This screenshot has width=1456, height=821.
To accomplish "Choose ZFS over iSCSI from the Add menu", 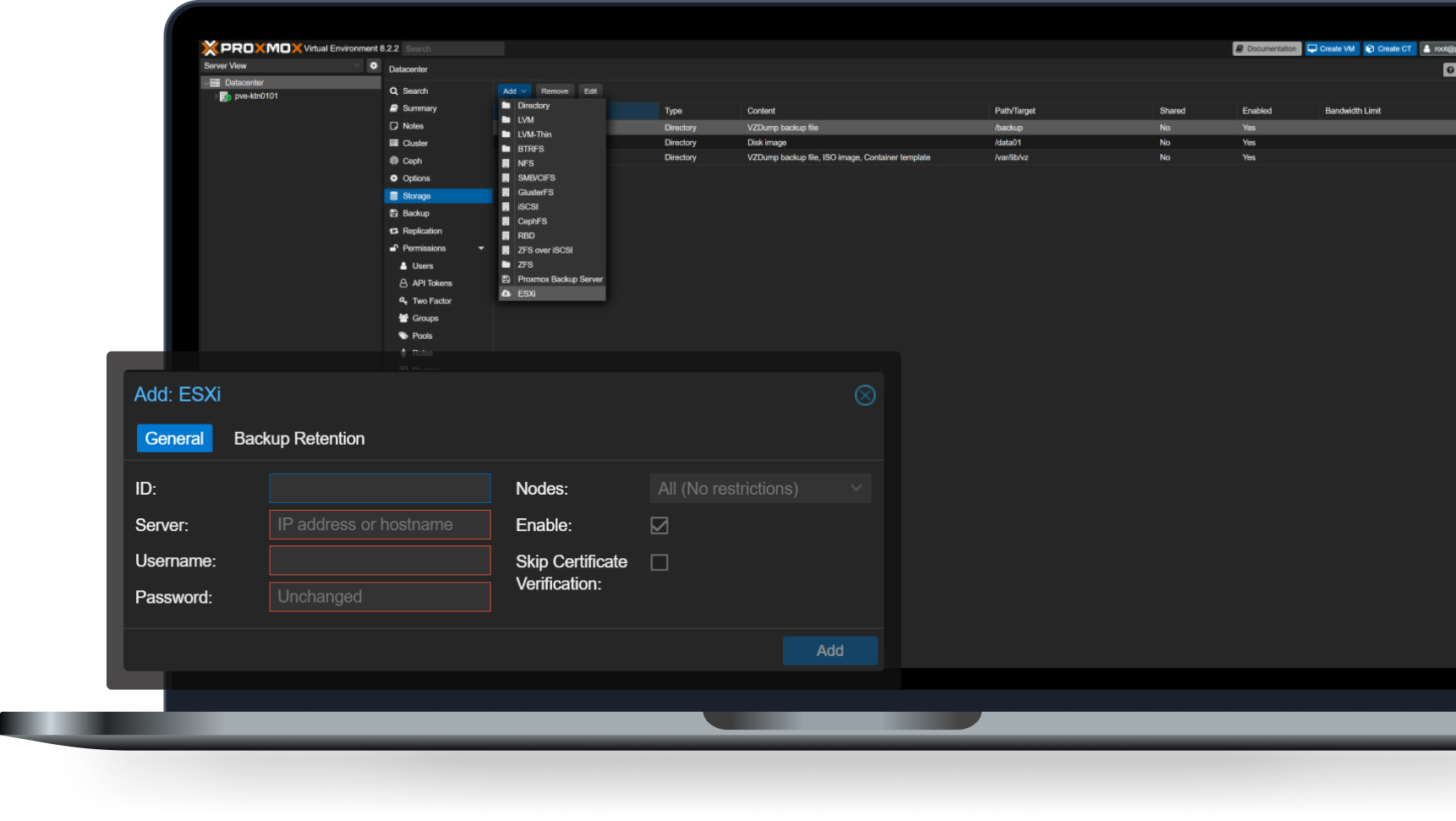I will pyautogui.click(x=552, y=250).
